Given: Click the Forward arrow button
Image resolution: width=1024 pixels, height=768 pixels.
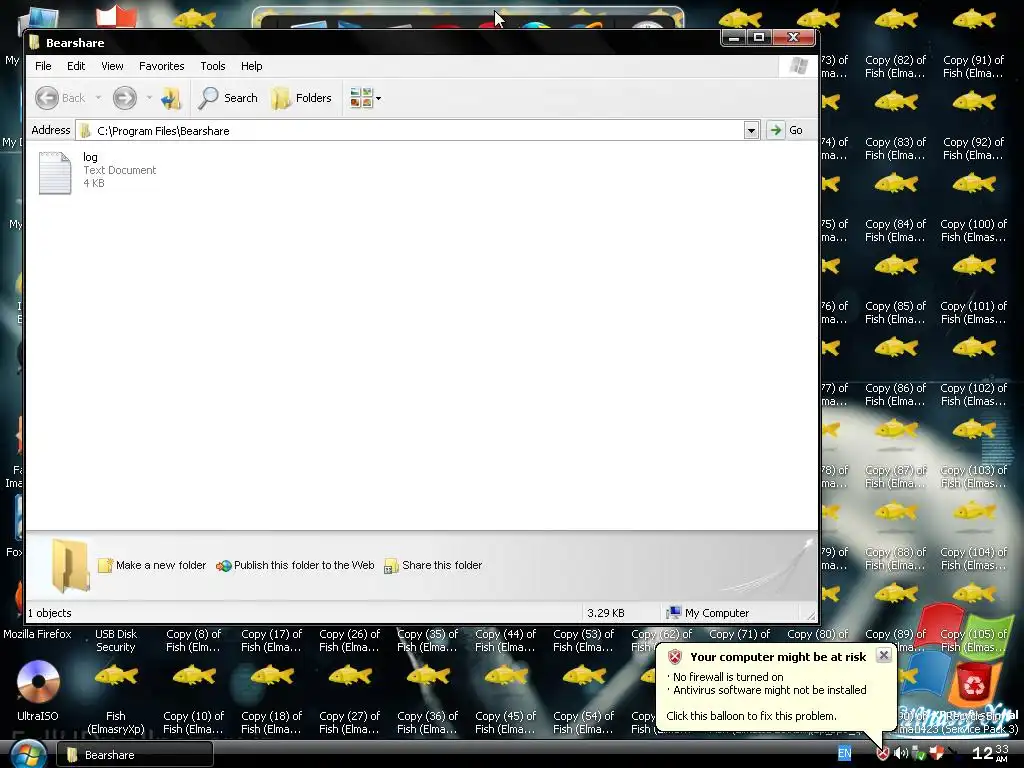Looking at the screenshot, I should (x=125, y=98).
